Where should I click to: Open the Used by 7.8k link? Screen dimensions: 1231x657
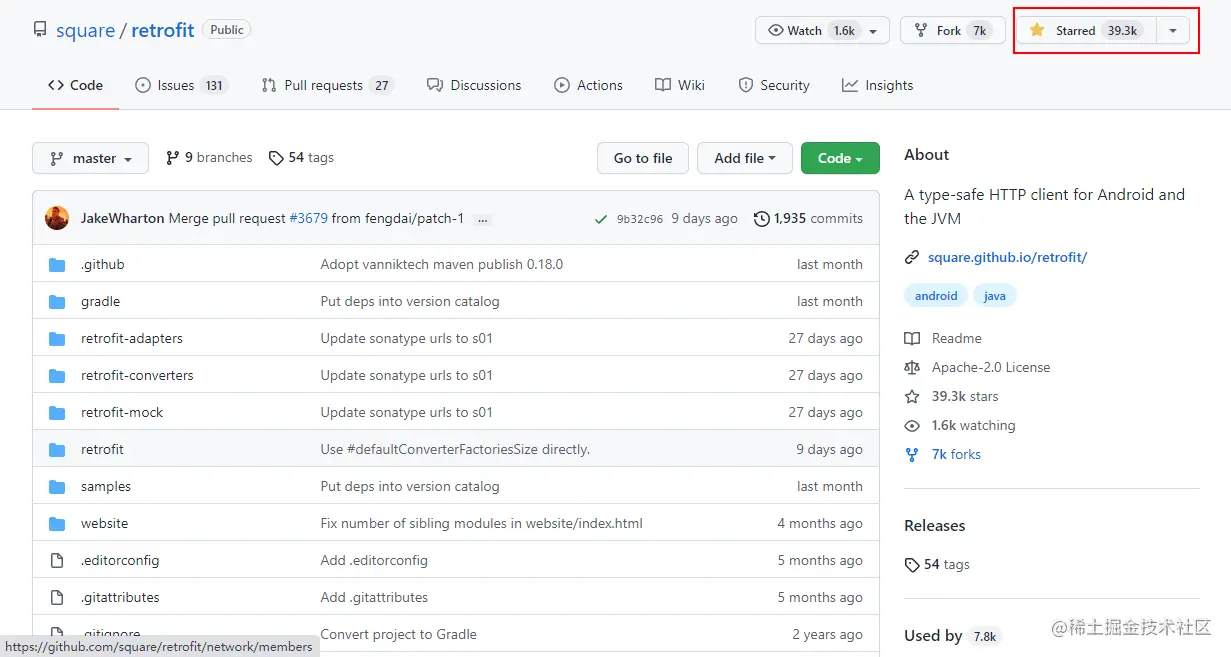951,636
